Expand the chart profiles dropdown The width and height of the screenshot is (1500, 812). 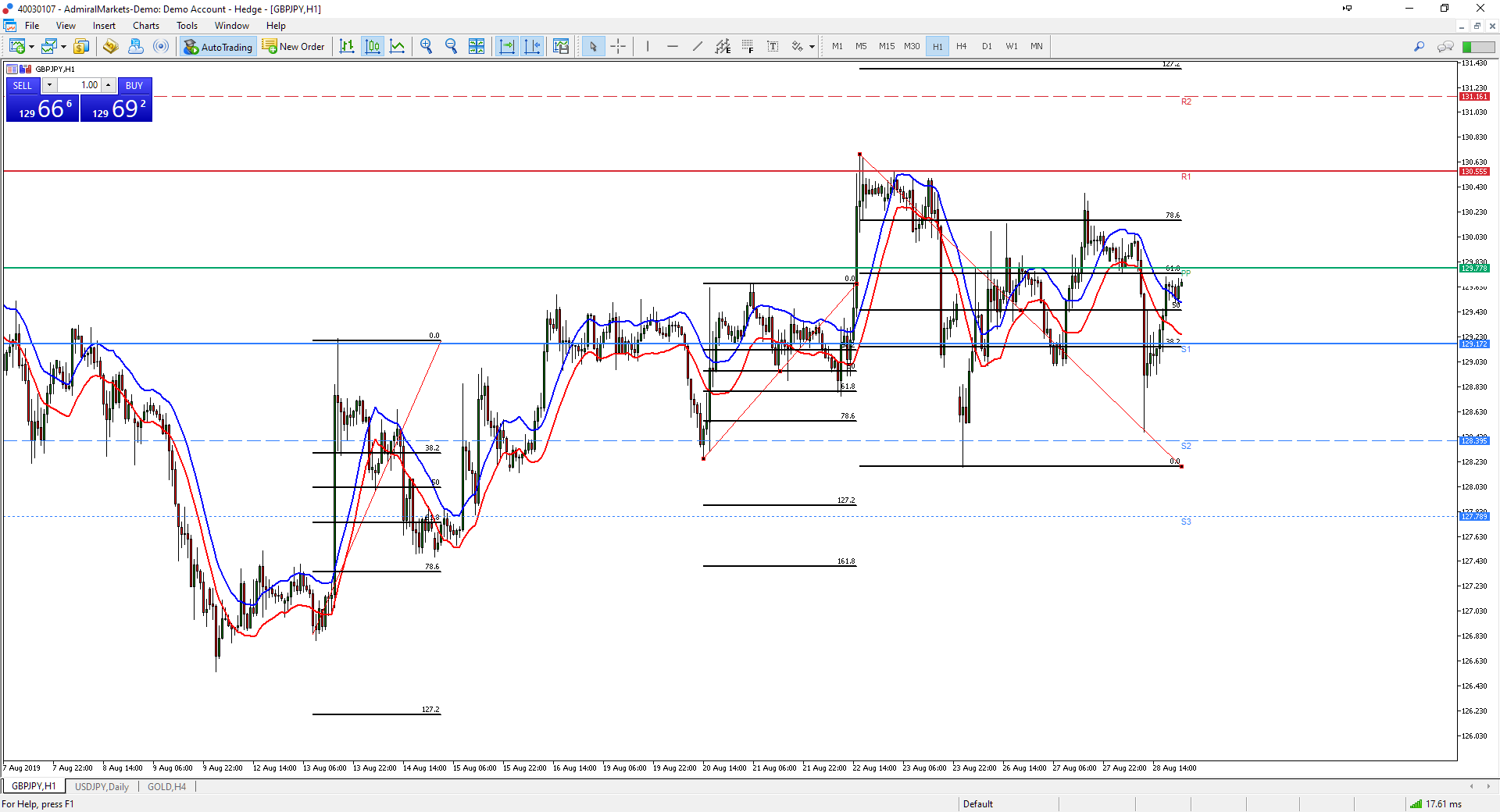click(x=62, y=46)
